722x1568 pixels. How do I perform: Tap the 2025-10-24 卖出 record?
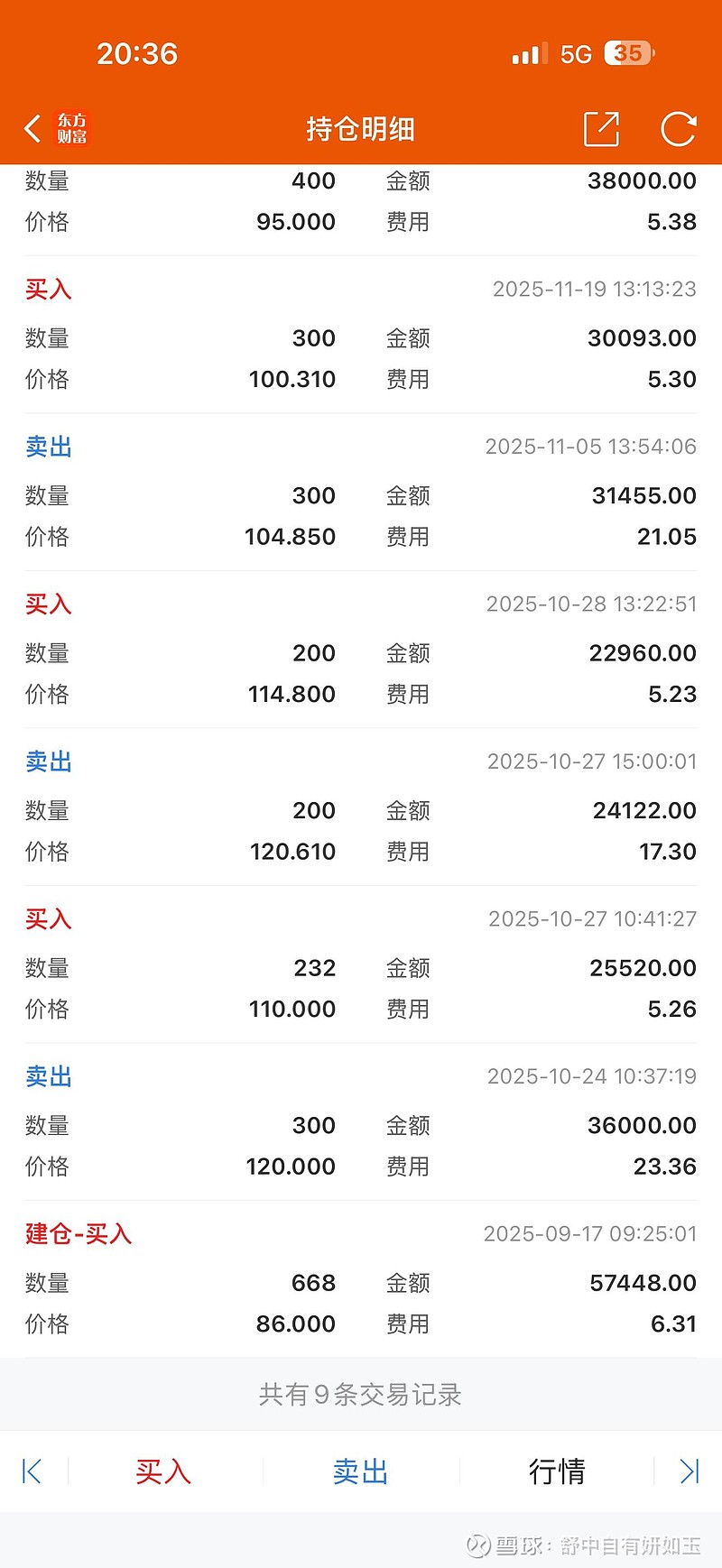tap(49, 1076)
